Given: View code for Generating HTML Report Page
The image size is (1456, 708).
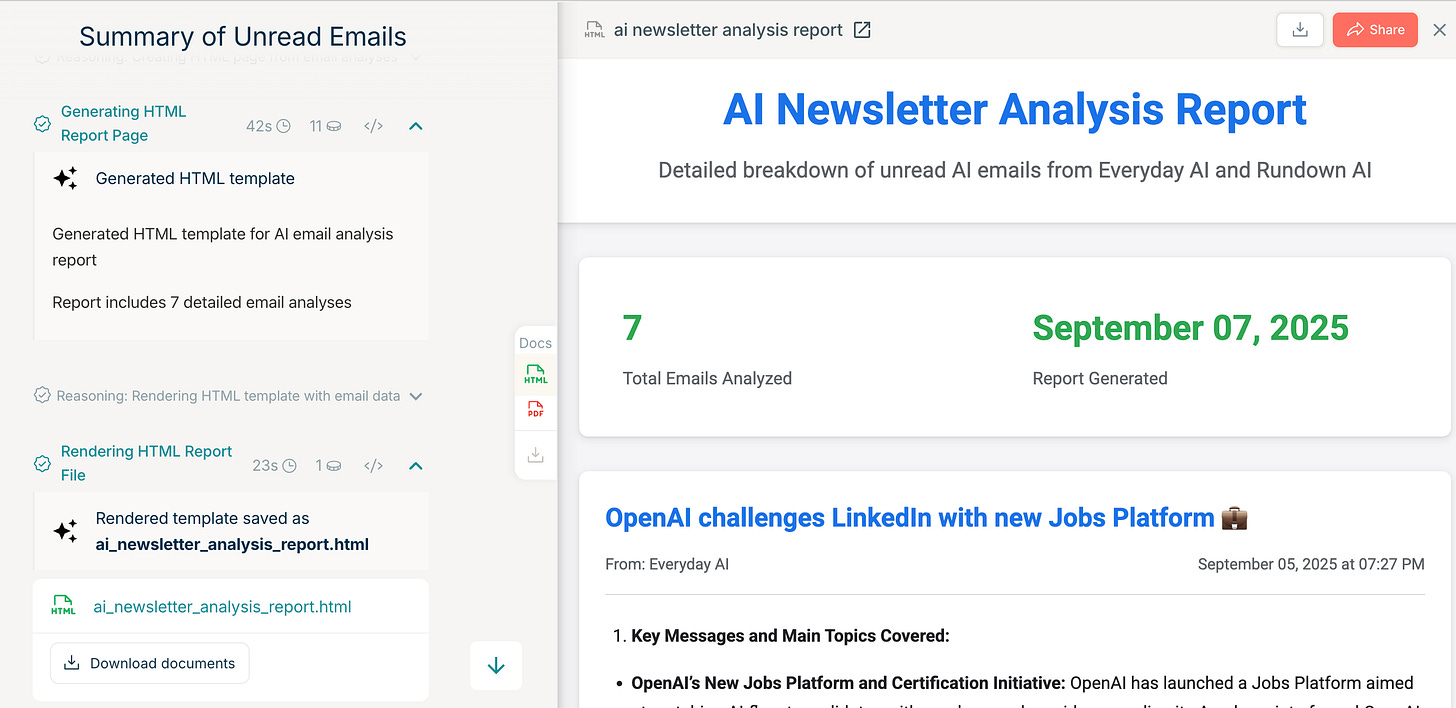Looking at the screenshot, I should coord(373,126).
